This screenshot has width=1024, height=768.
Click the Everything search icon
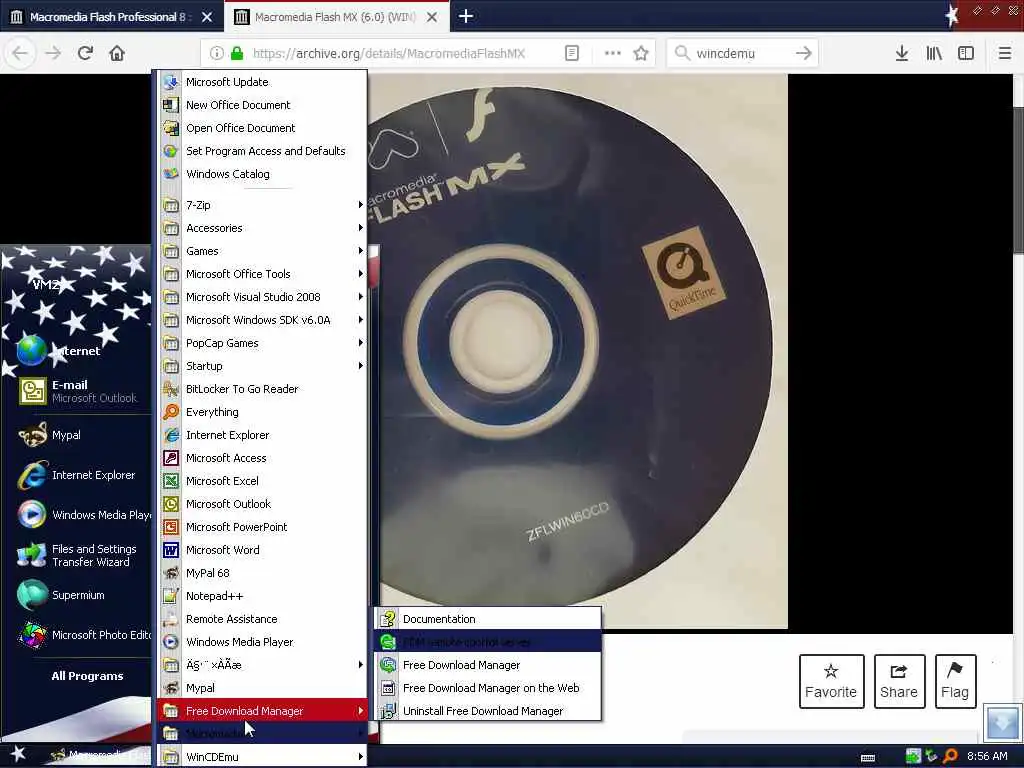(170, 412)
